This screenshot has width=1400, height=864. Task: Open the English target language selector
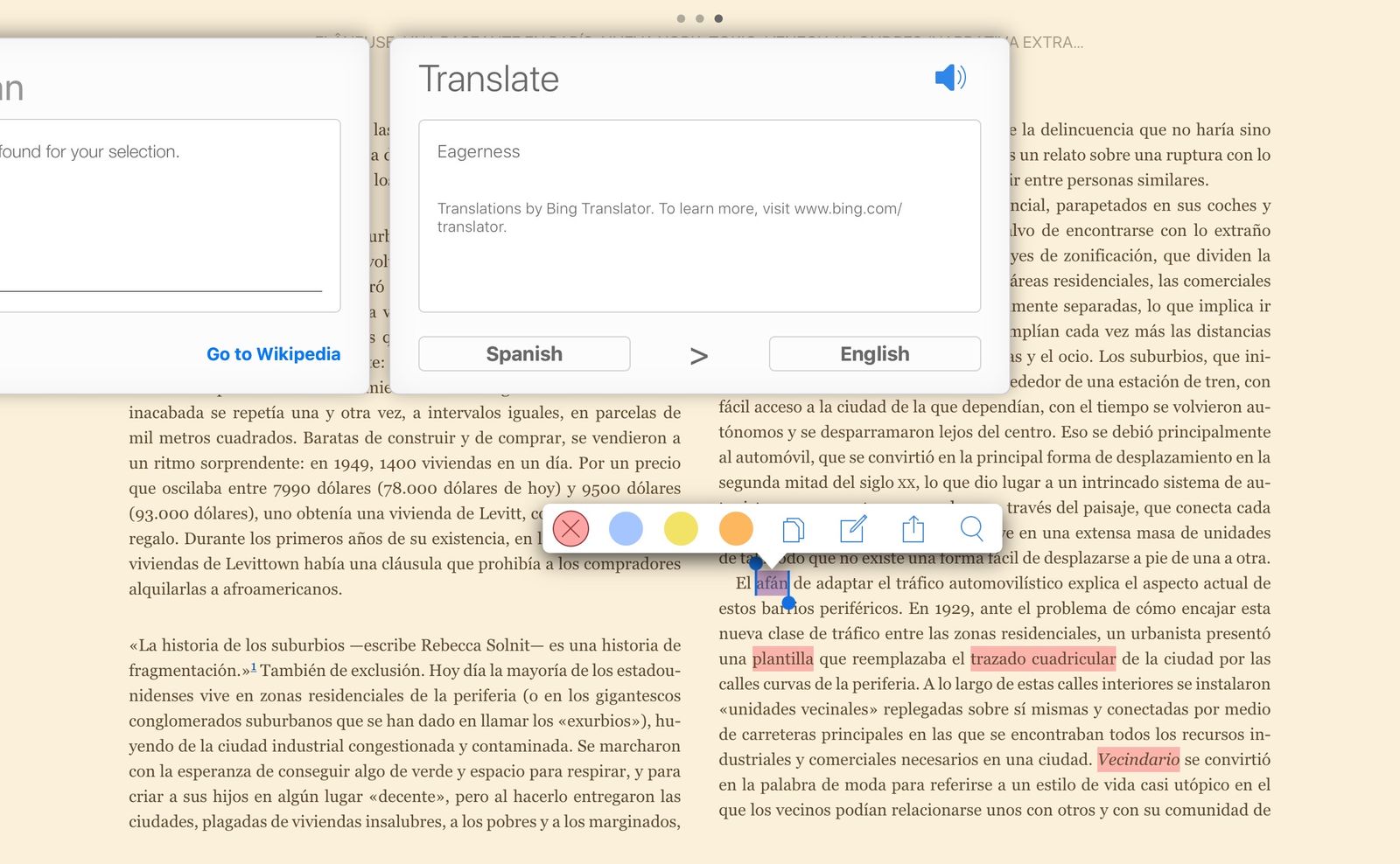click(874, 354)
